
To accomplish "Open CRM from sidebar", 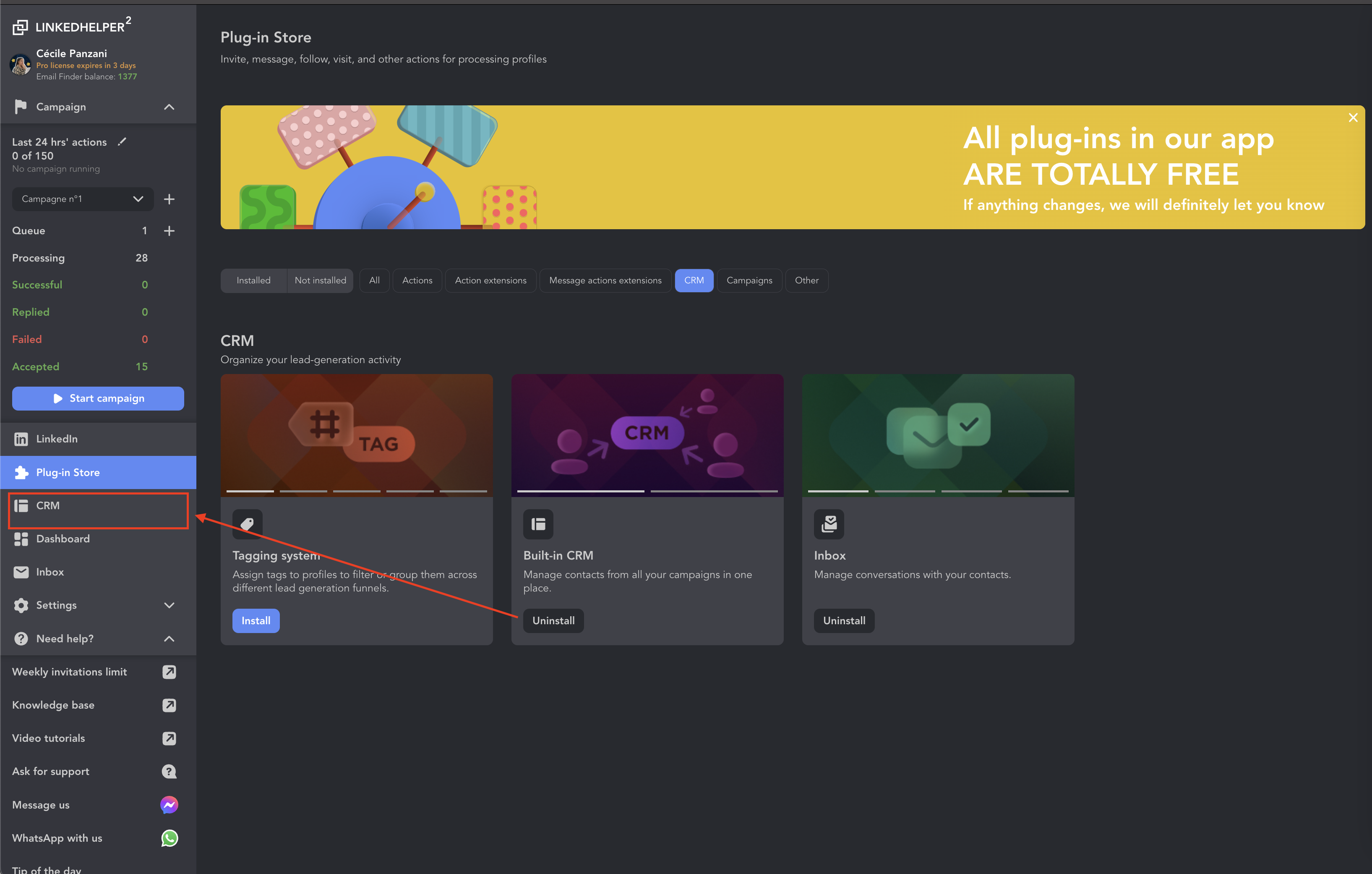I will point(98,506).
